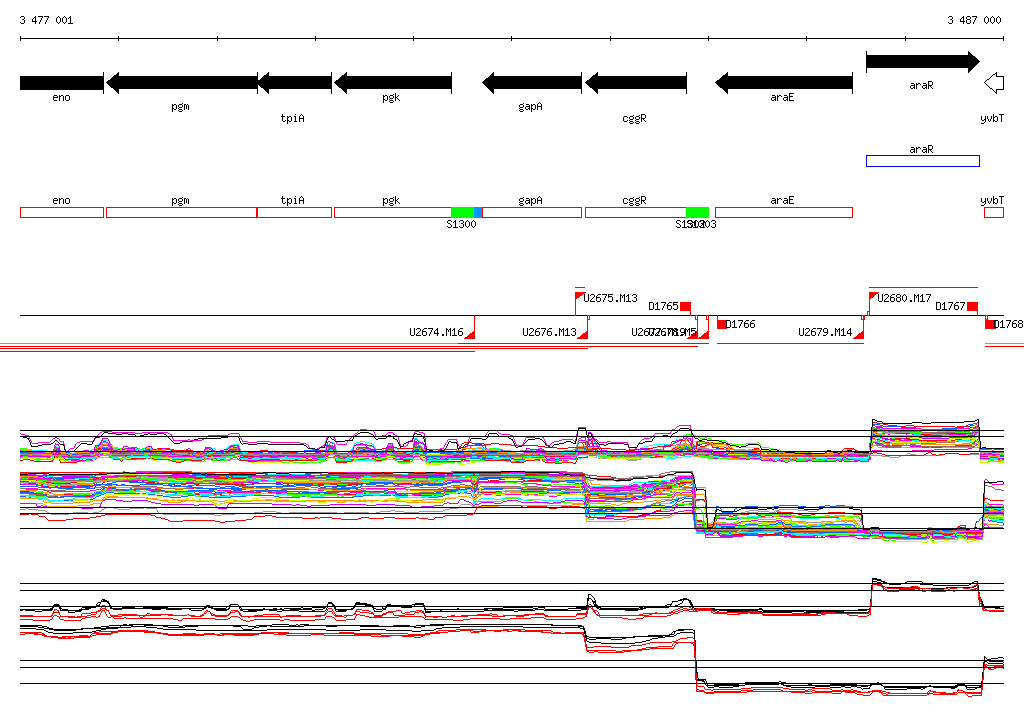
Task: Select the pgm label under the black arrow
Action: pos(181,106)
